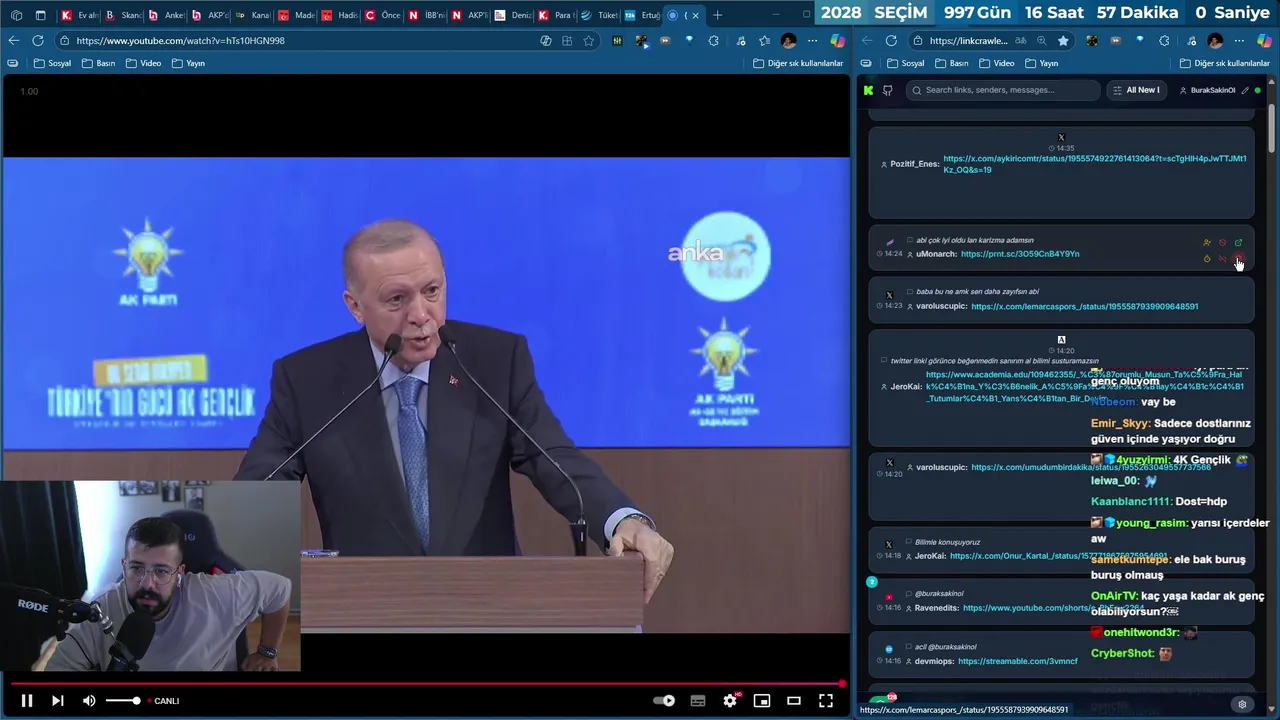
Task: Open the 'All New' filter dropdown
Action: coord(1137,90)
